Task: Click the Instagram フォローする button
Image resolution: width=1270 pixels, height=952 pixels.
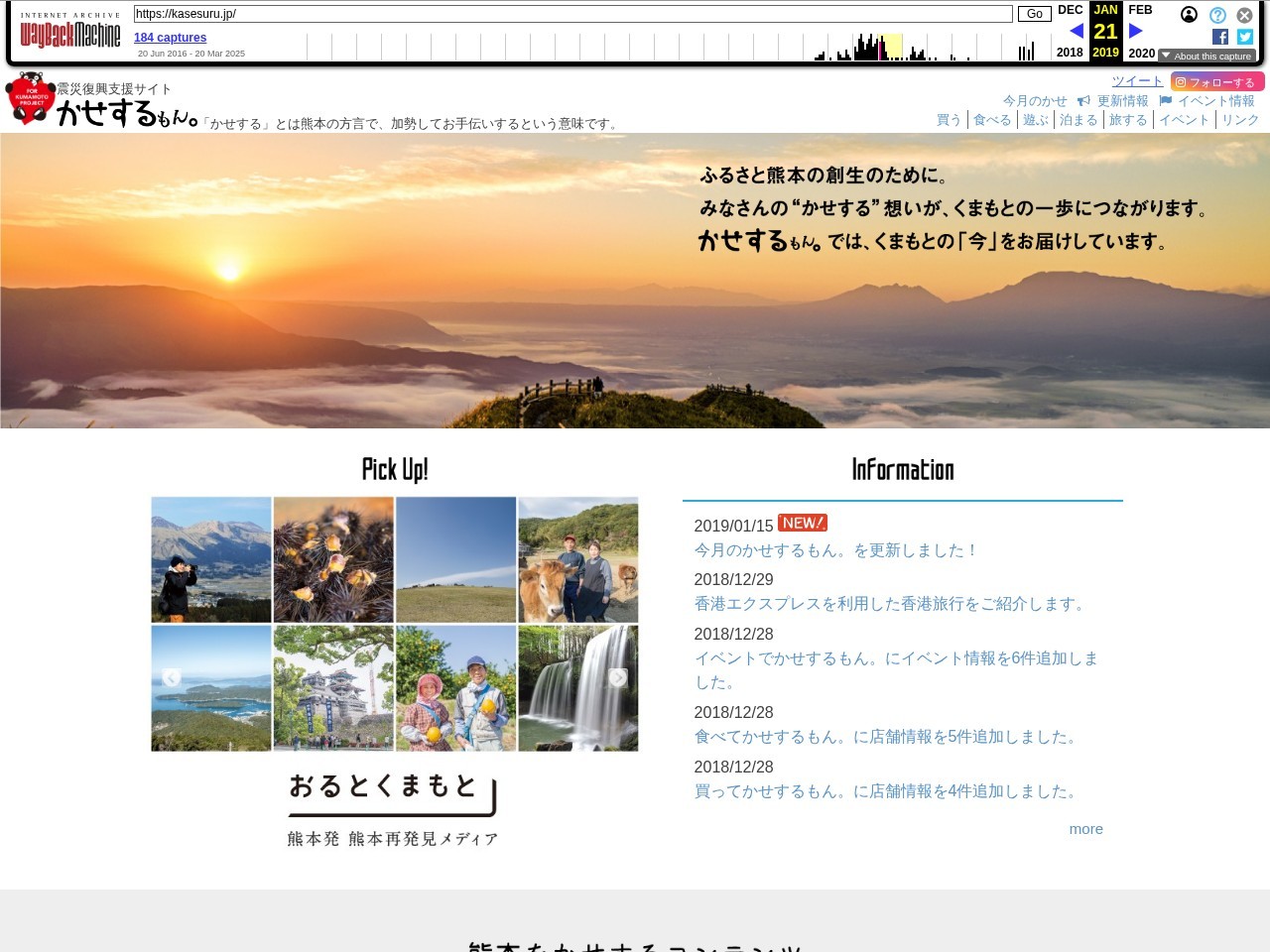Action: point(1216,81)
